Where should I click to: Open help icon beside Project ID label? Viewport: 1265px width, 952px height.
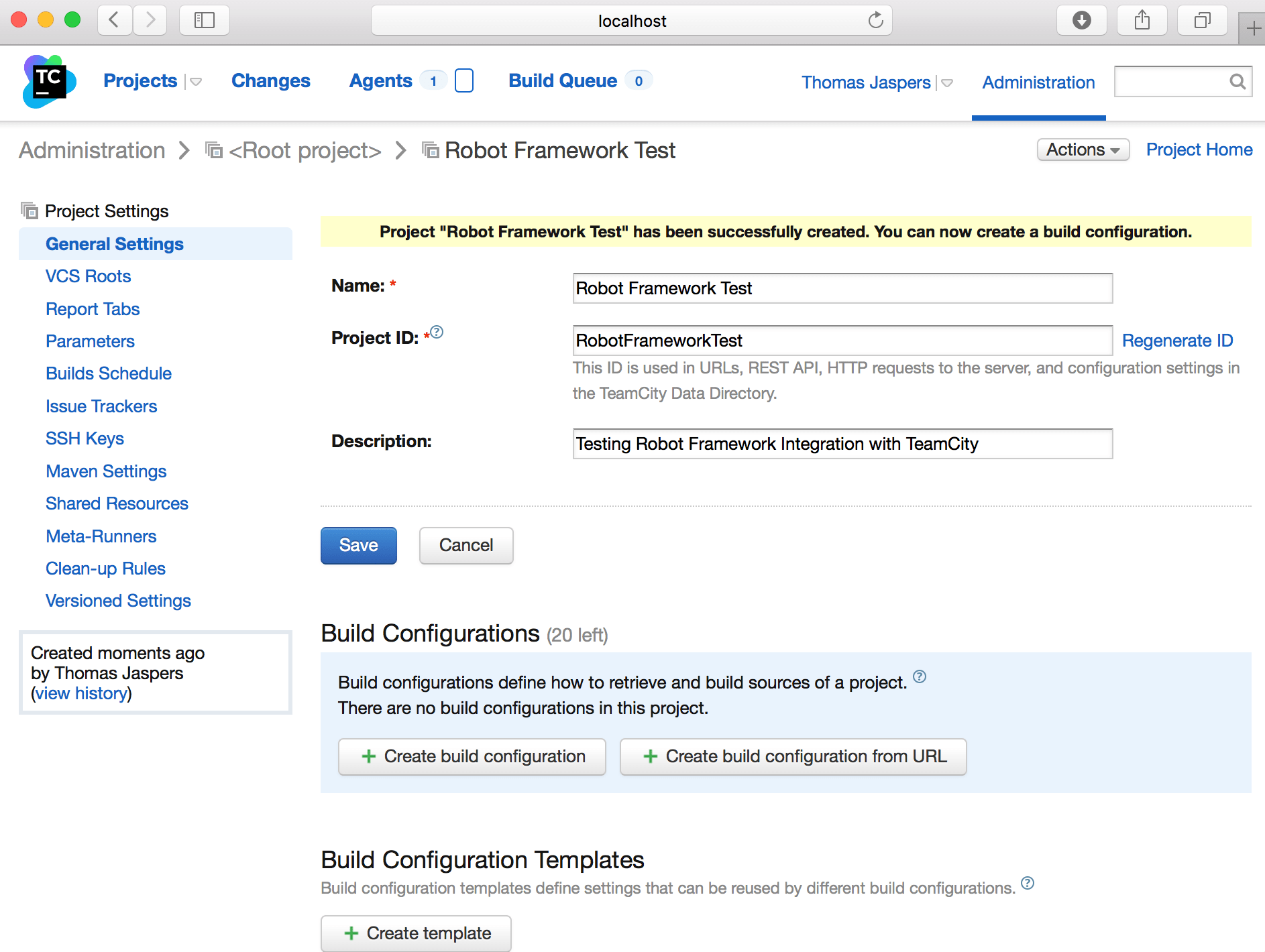(437, 332)
